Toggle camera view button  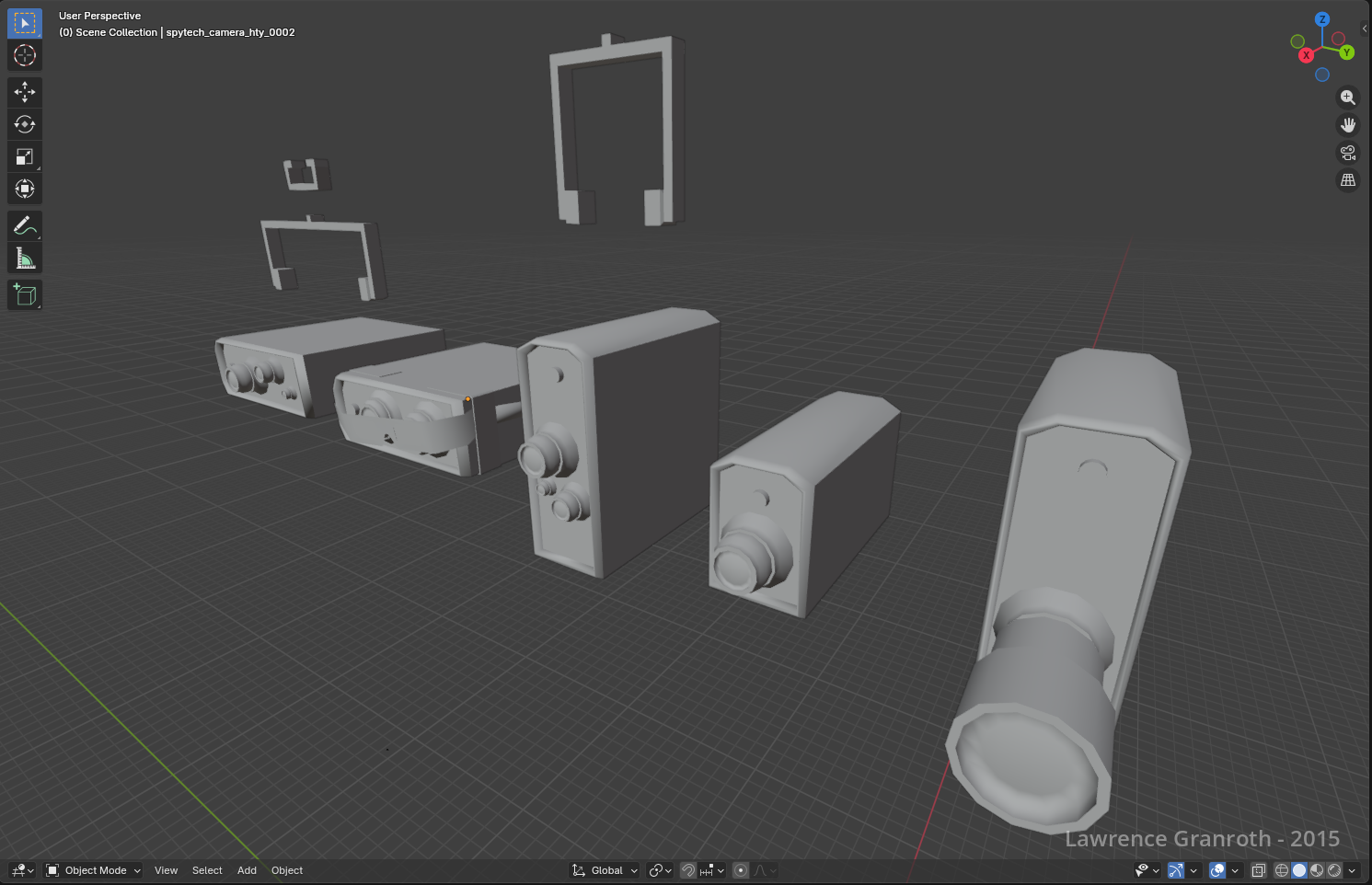point(1348,153)
